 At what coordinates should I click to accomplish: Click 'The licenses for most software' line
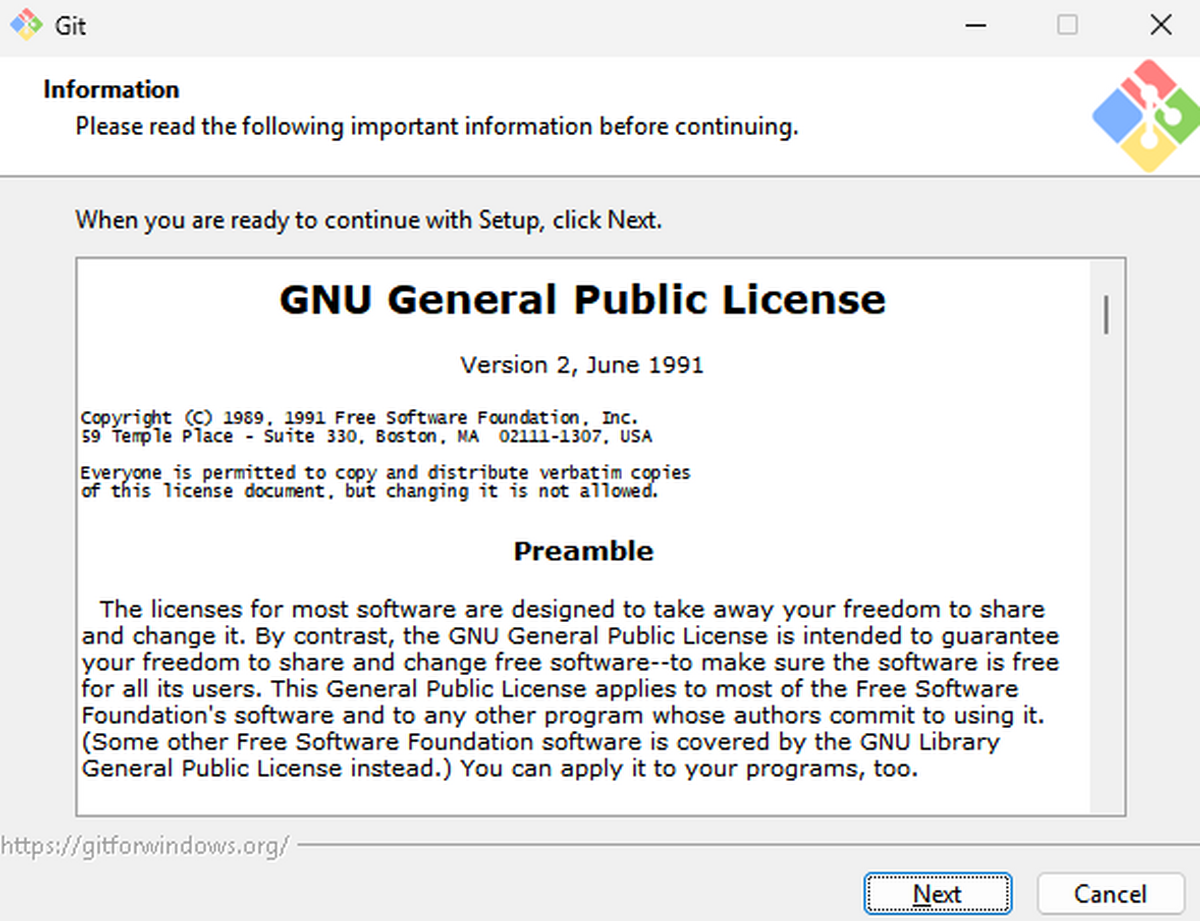tap(572, 609)
